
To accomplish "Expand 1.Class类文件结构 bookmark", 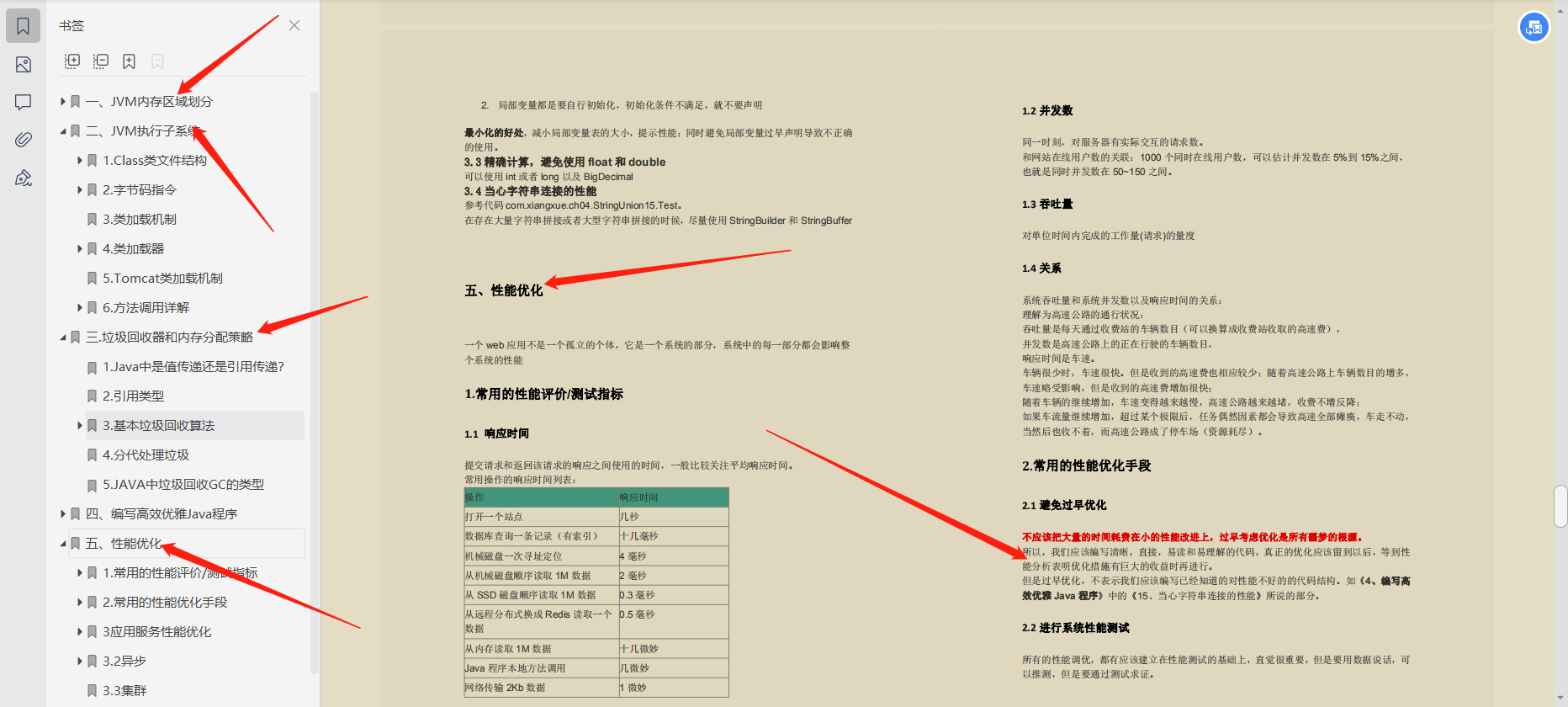I will (x=80, y=161).
